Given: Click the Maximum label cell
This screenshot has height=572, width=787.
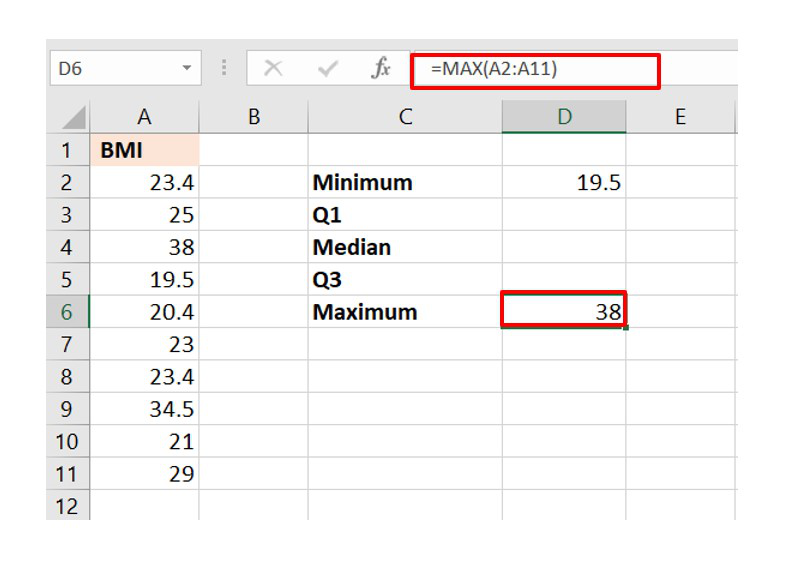Looking at the screenshot, I should [x=405, y=312].
